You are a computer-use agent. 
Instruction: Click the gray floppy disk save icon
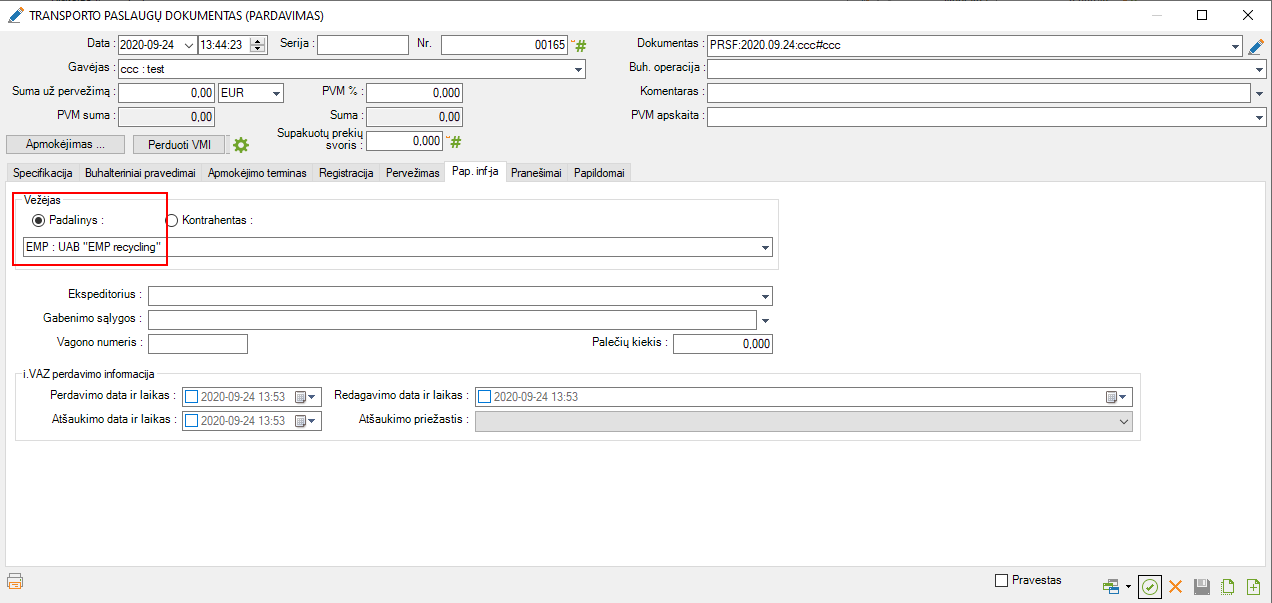pyautogui.click(x=1202, y=587)
